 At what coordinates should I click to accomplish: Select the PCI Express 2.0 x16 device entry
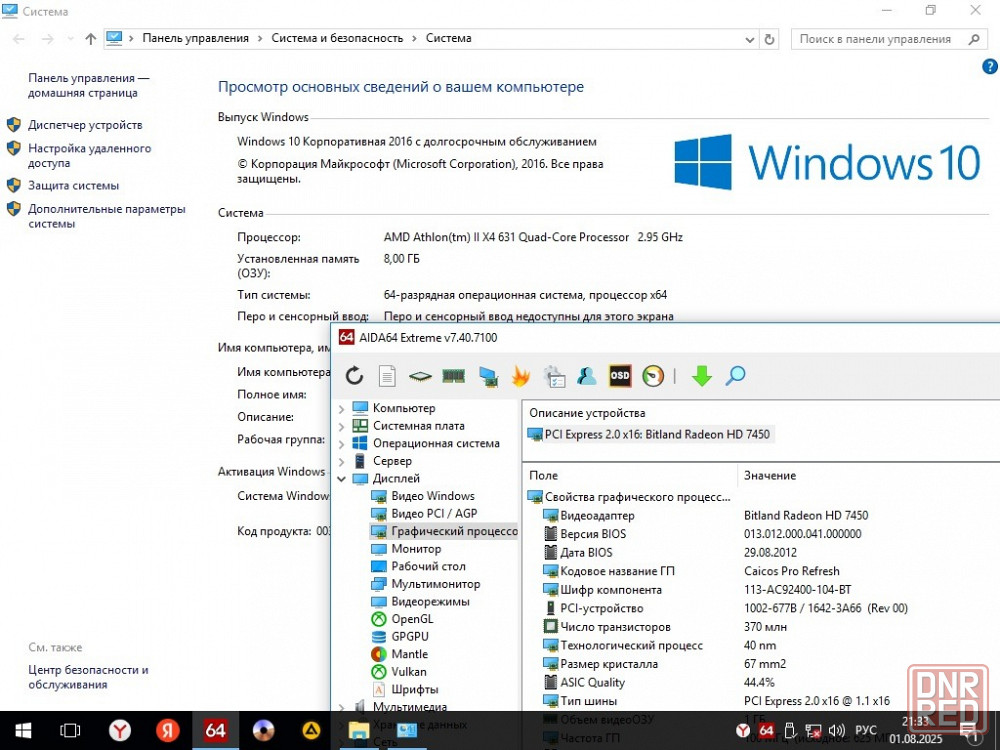click(649, 435)
